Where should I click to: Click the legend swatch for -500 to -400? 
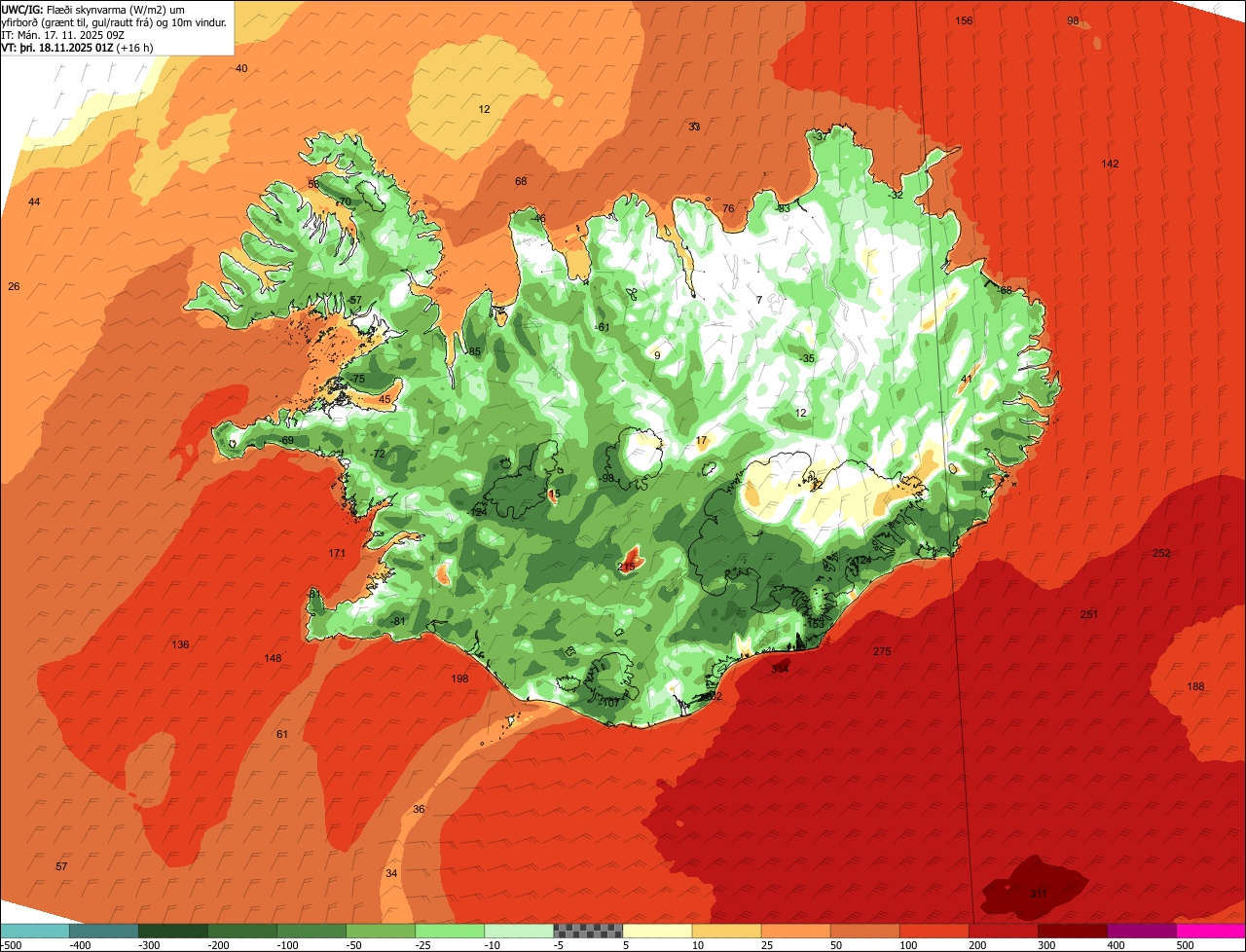pyautogui.click(x=34, y=931)
